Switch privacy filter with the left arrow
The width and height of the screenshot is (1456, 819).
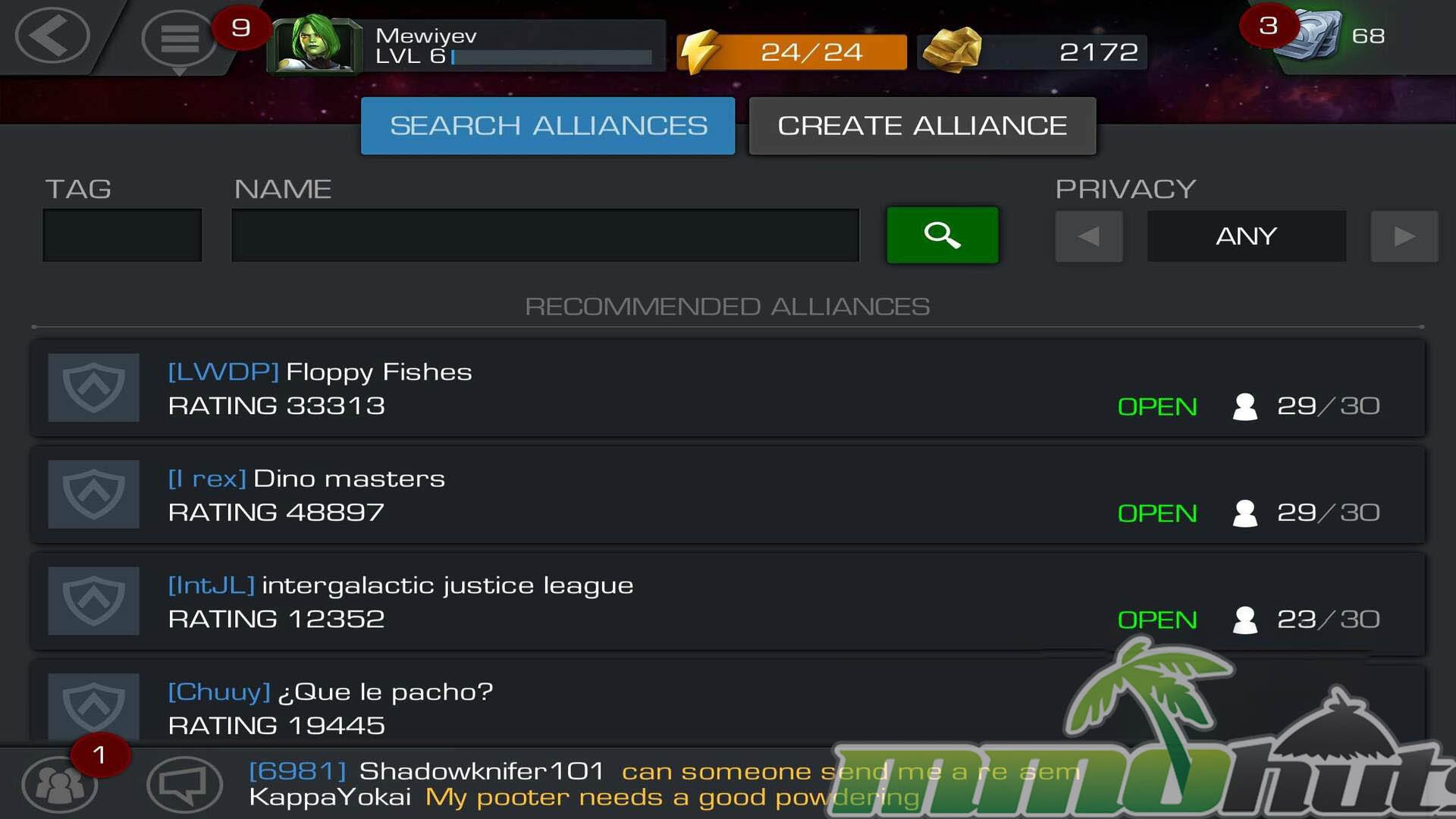tap(1088, 236)
